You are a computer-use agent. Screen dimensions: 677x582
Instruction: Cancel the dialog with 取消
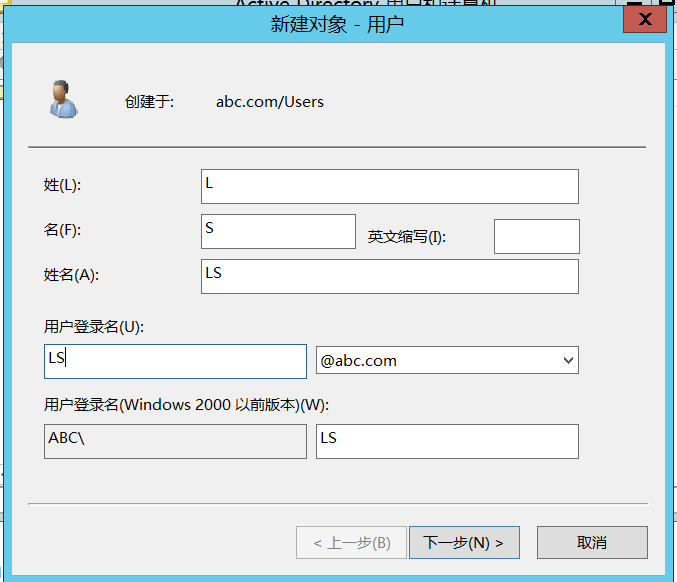592,542
